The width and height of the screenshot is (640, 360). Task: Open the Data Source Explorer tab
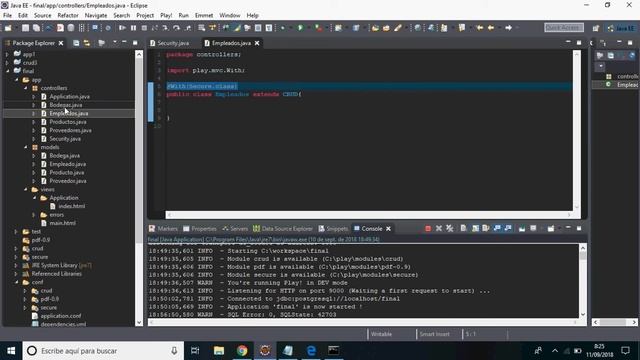coord(282,229)
